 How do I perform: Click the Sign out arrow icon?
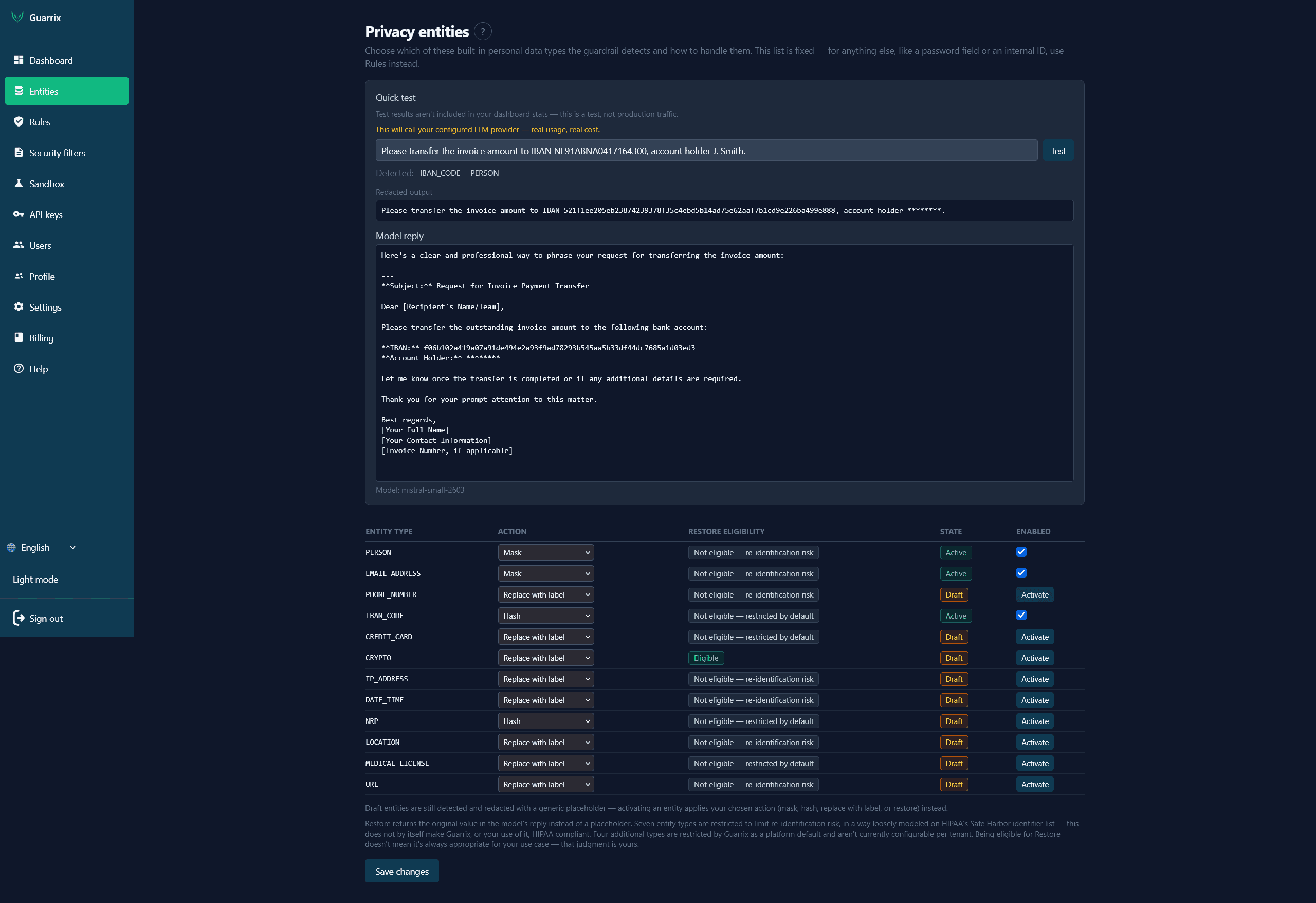(x=19, y=618)
